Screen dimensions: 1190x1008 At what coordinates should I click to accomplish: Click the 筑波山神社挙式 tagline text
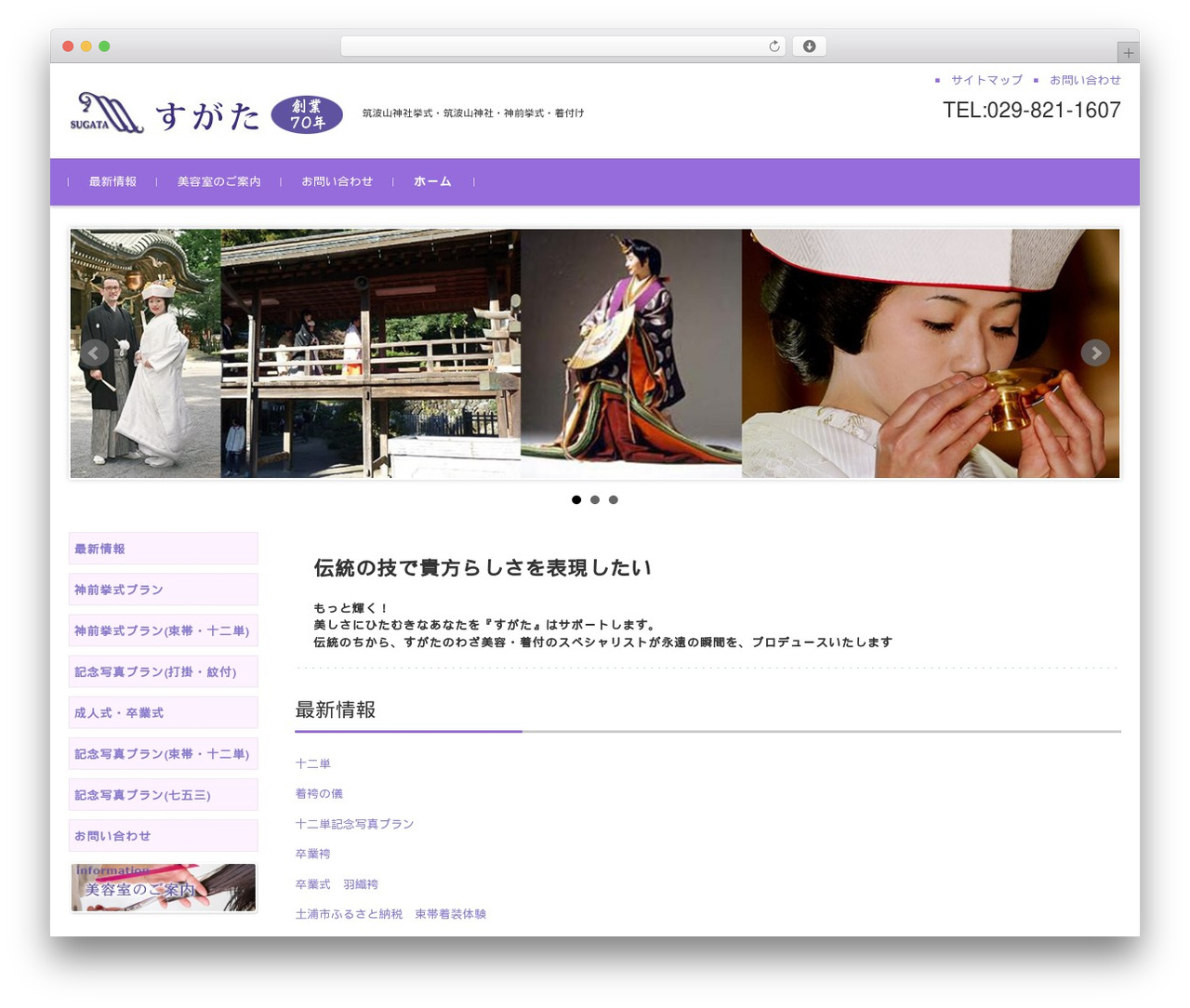click(473, 113)
